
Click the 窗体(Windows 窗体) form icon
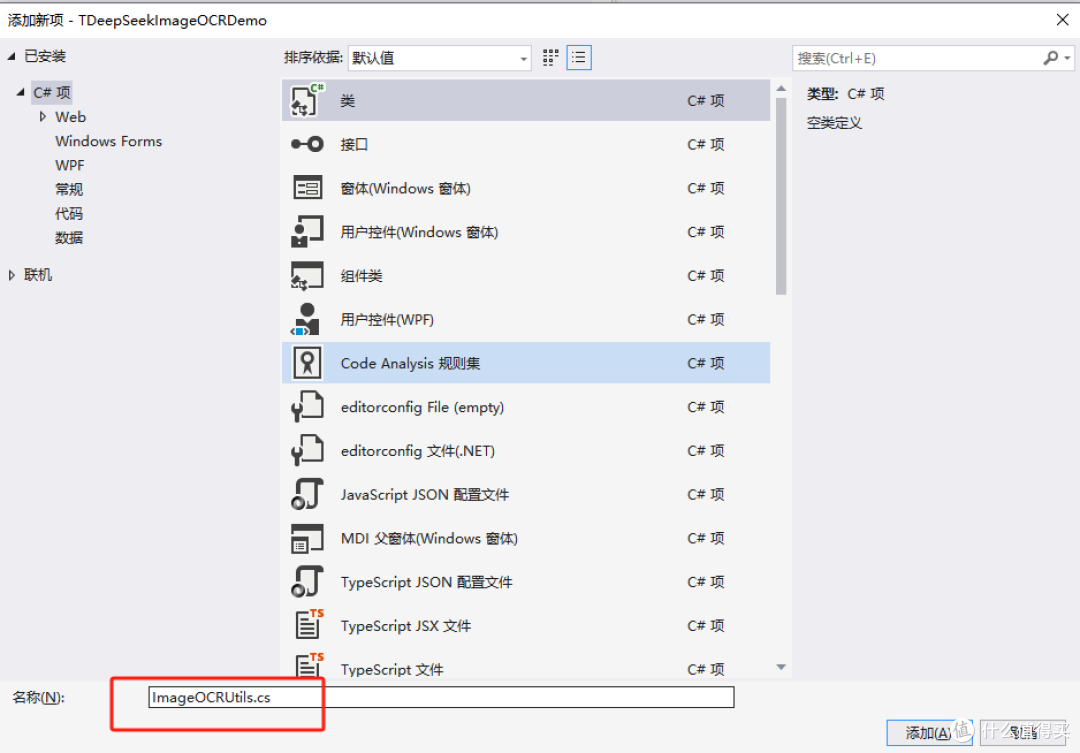click(307, 187)
